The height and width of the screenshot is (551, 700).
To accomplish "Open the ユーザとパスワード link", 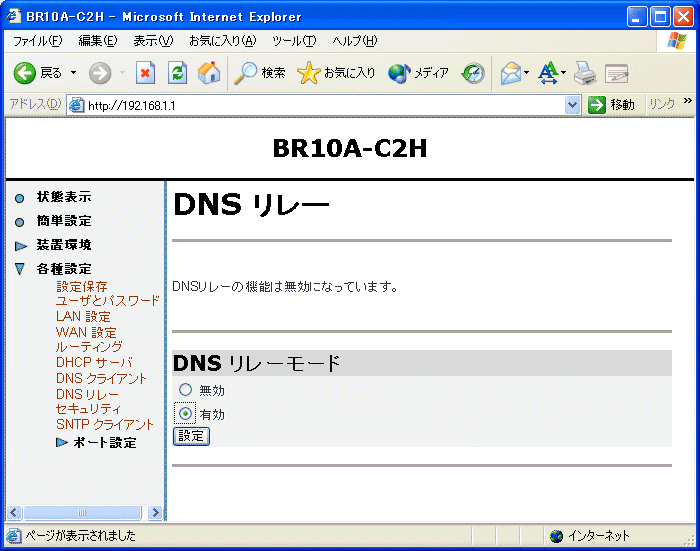I will [107, 301].
